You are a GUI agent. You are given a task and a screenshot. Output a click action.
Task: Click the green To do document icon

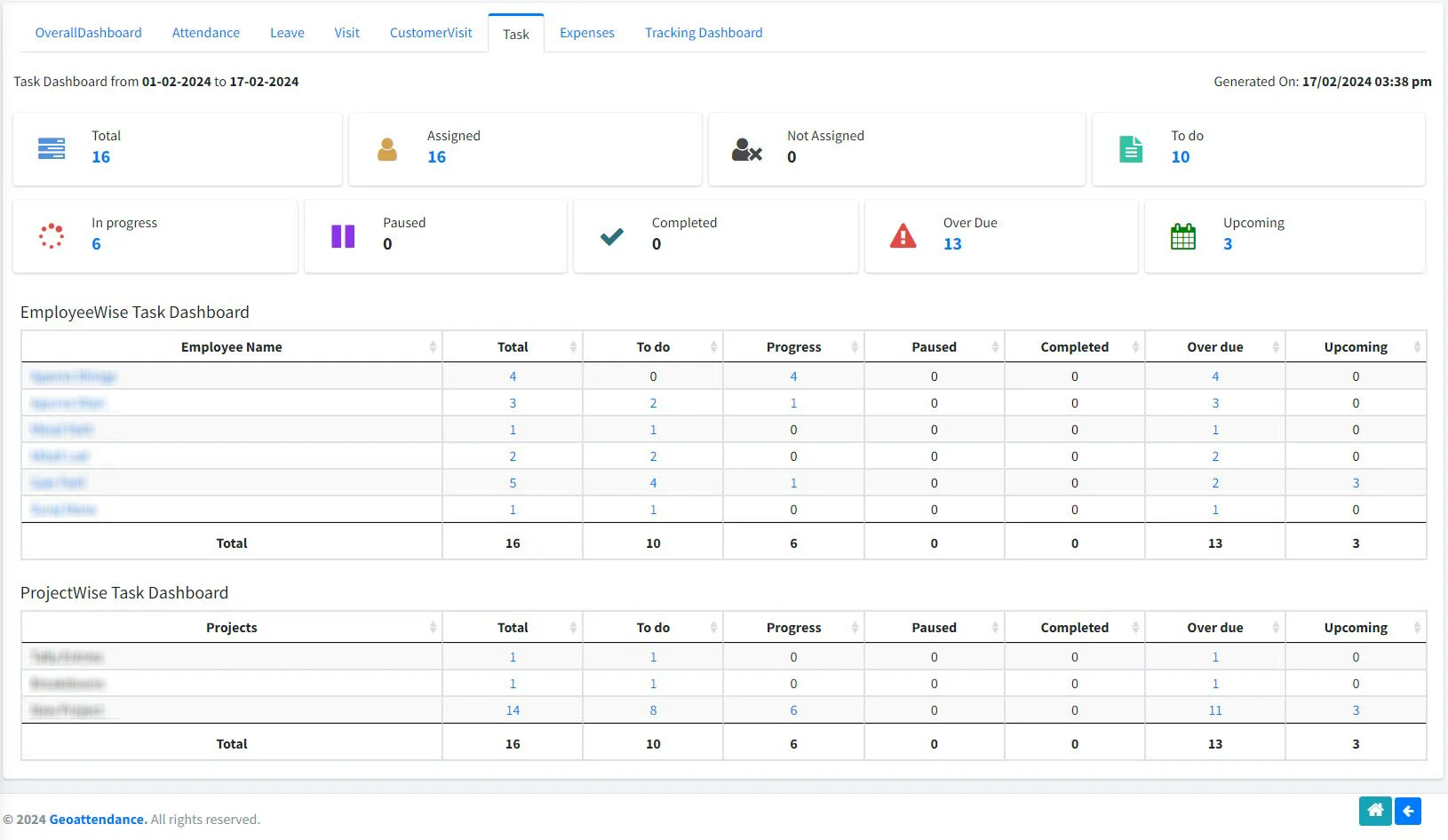(x=1130, y=148)
